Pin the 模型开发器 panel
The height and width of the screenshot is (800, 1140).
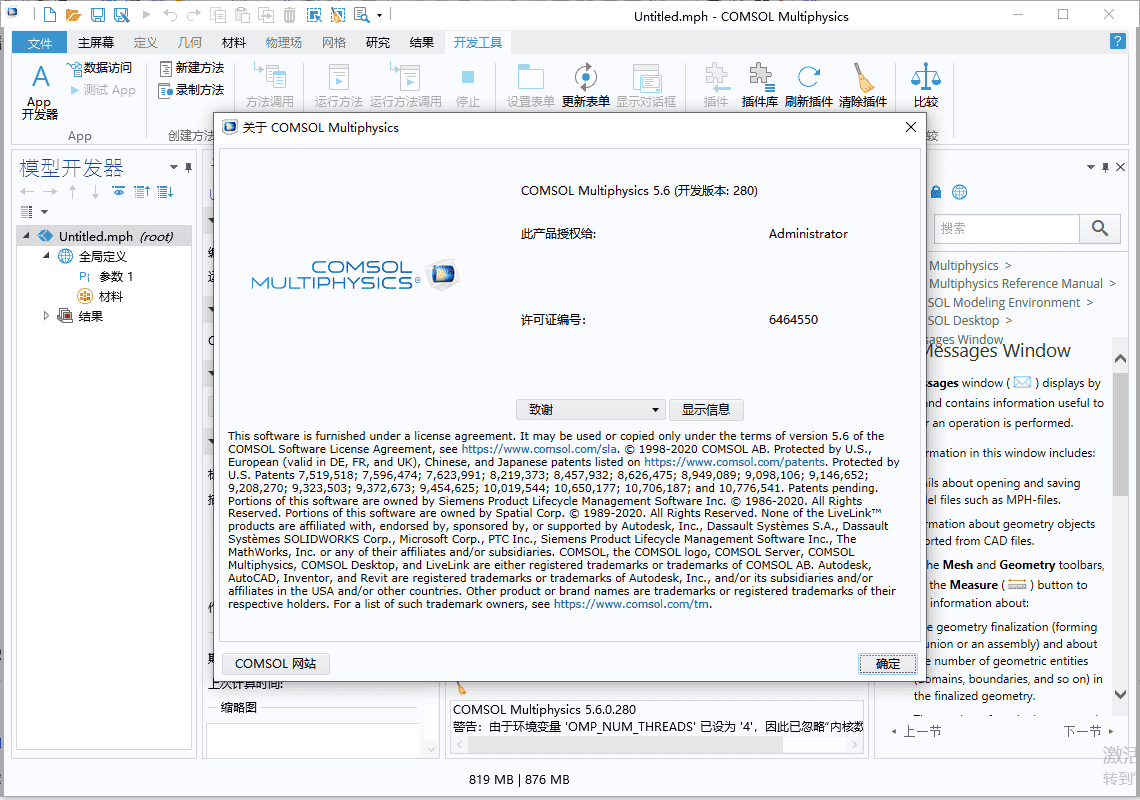pyautogui.click(x=188, y=167)
